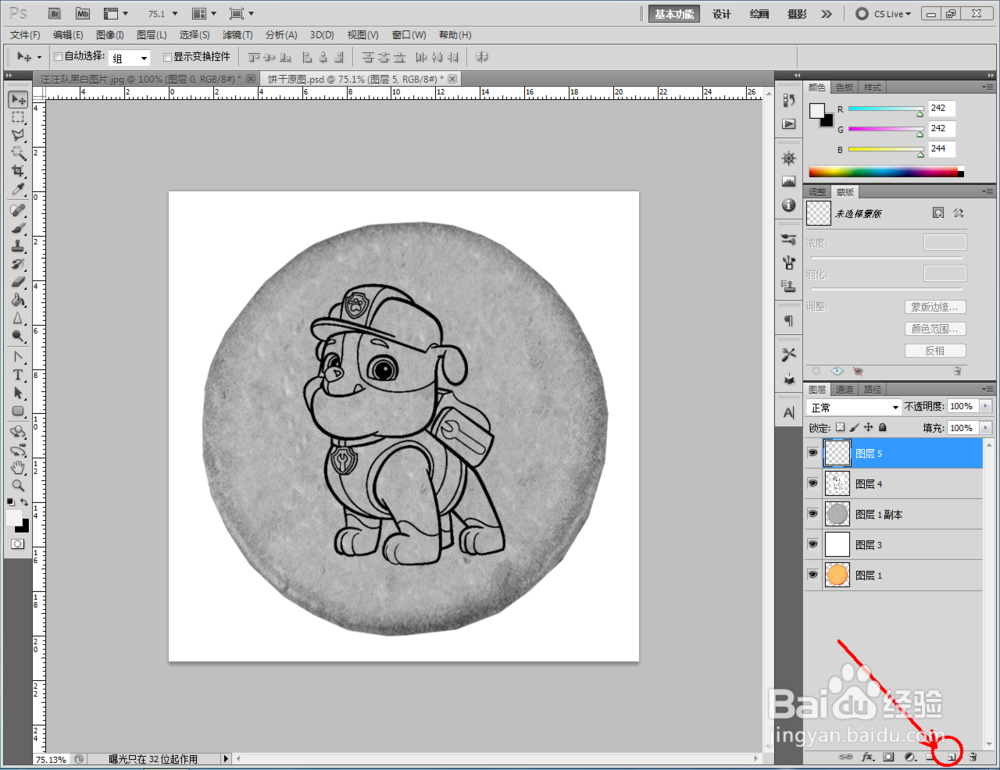Select the Path Selection tool
This screenshot has width=1000, height=770.
point(18,393)
